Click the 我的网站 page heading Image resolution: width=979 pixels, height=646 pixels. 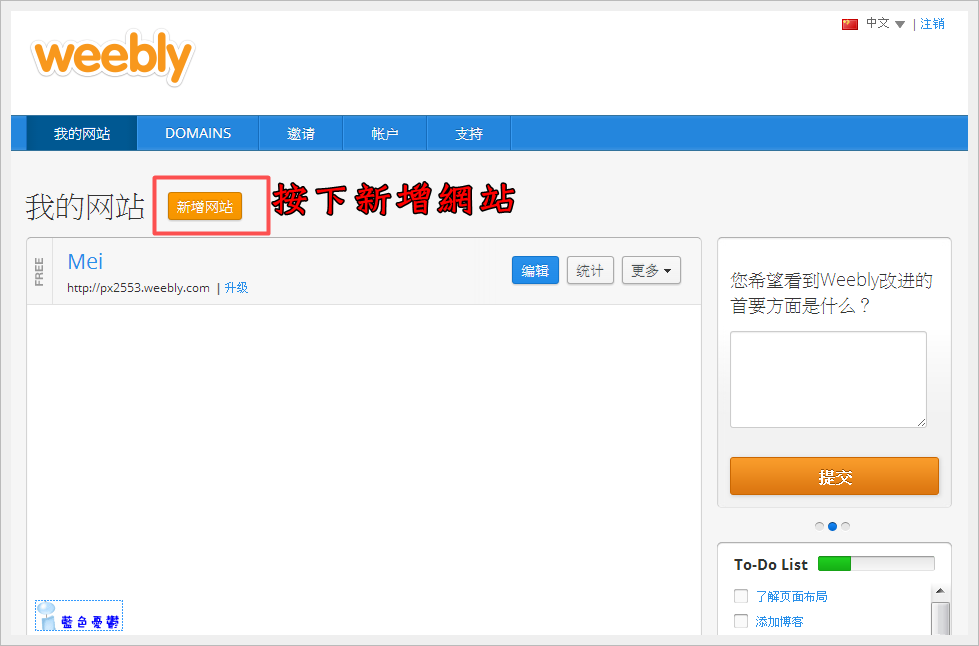pyautogui.click(x=85, y=207)
